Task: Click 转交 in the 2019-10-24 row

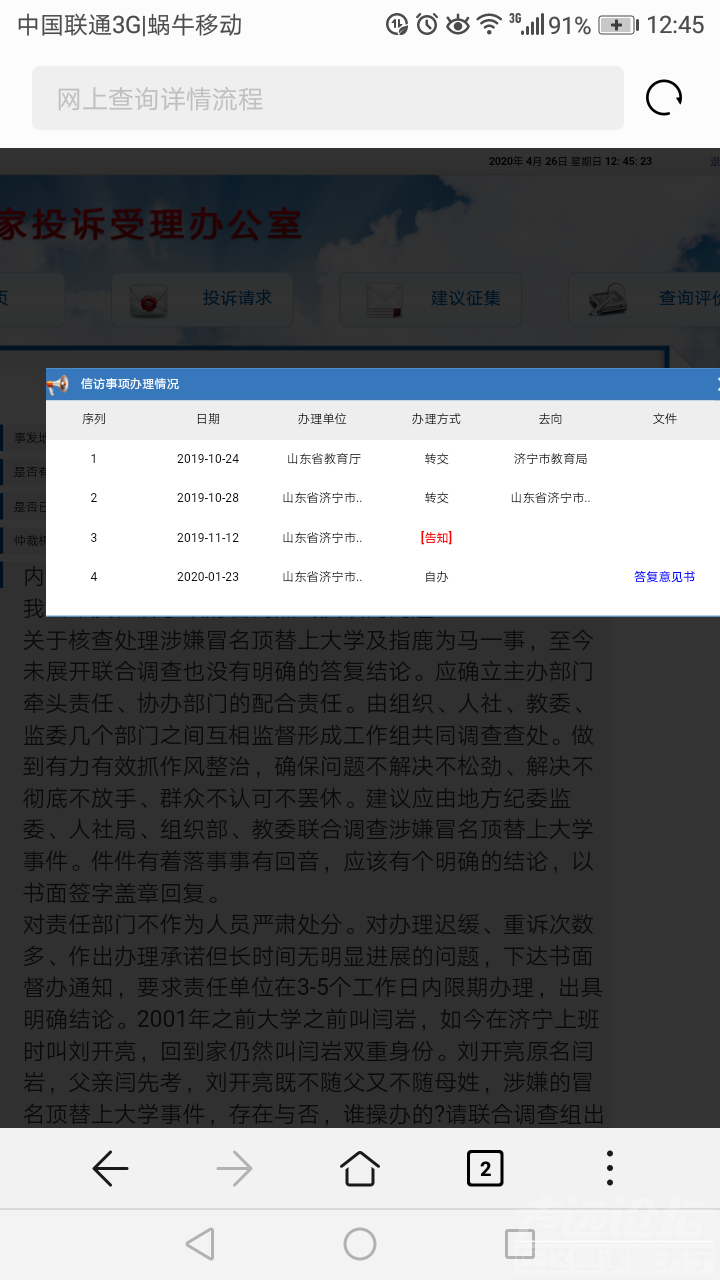Action: coord(436,459)
